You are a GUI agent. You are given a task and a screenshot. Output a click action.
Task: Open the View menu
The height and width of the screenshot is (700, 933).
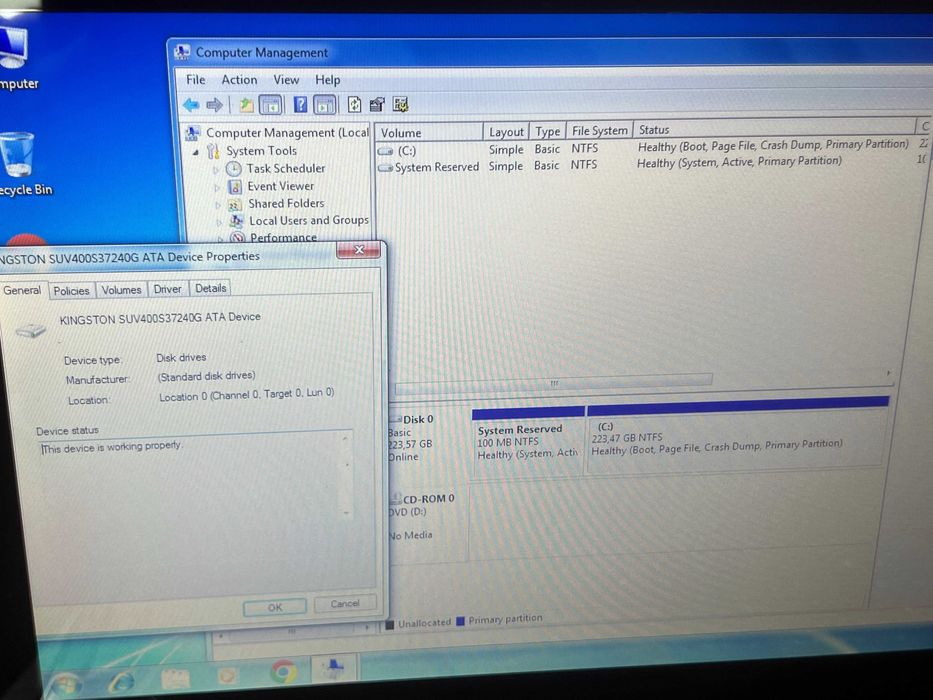[286, 80]
